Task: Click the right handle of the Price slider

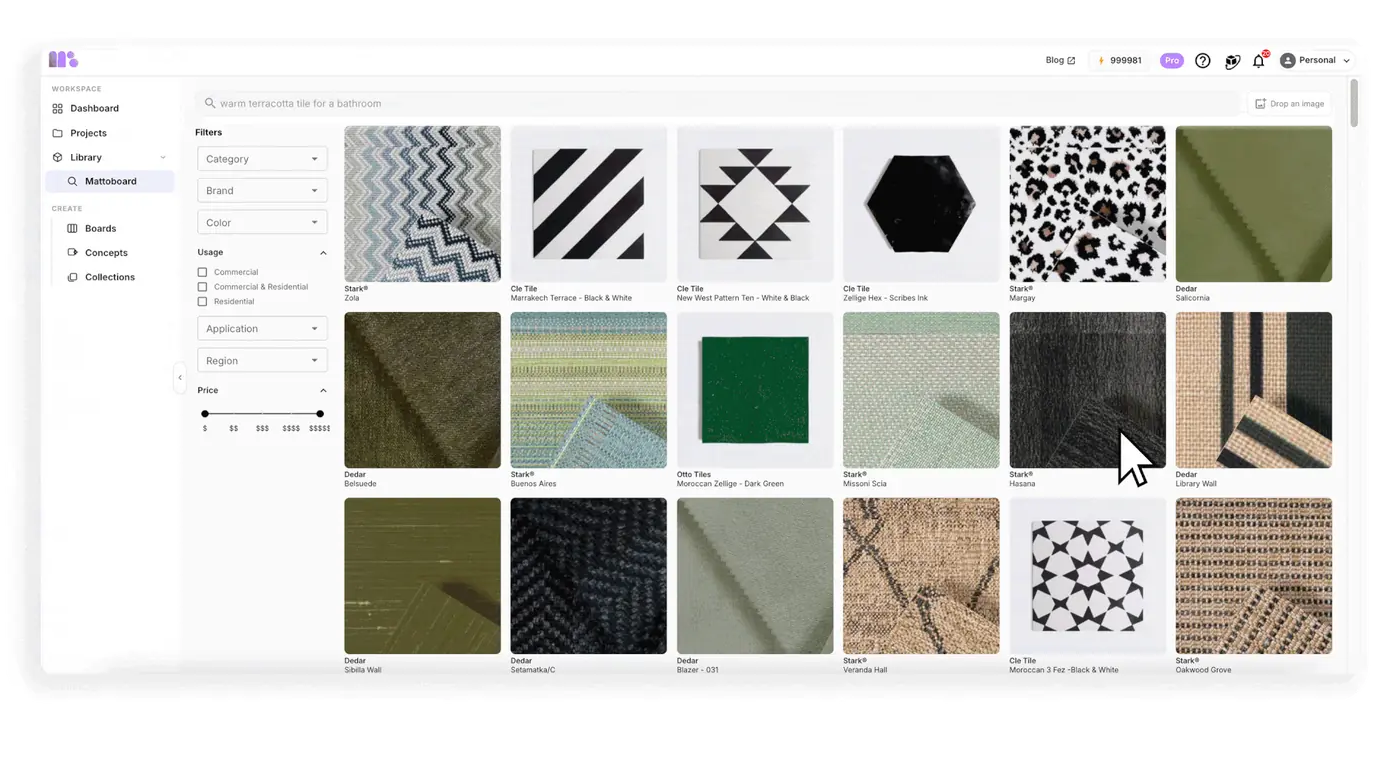Action: 320,414
